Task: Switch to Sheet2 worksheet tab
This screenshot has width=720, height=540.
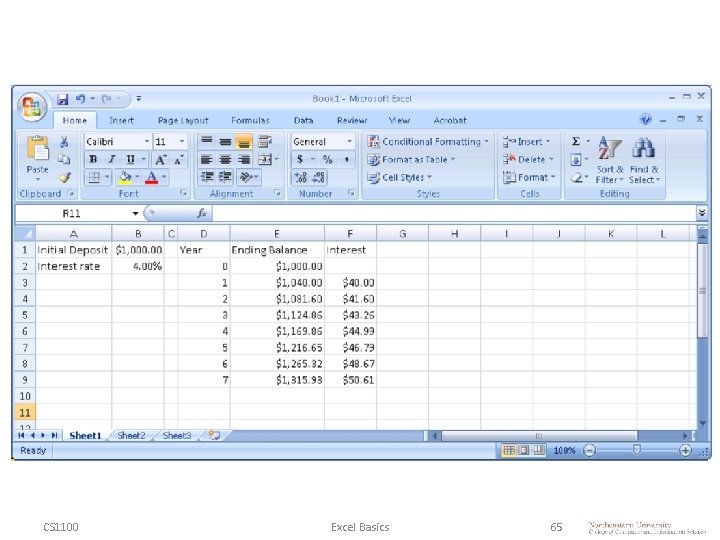Action: pyautogui.click(x=131, y=436)
